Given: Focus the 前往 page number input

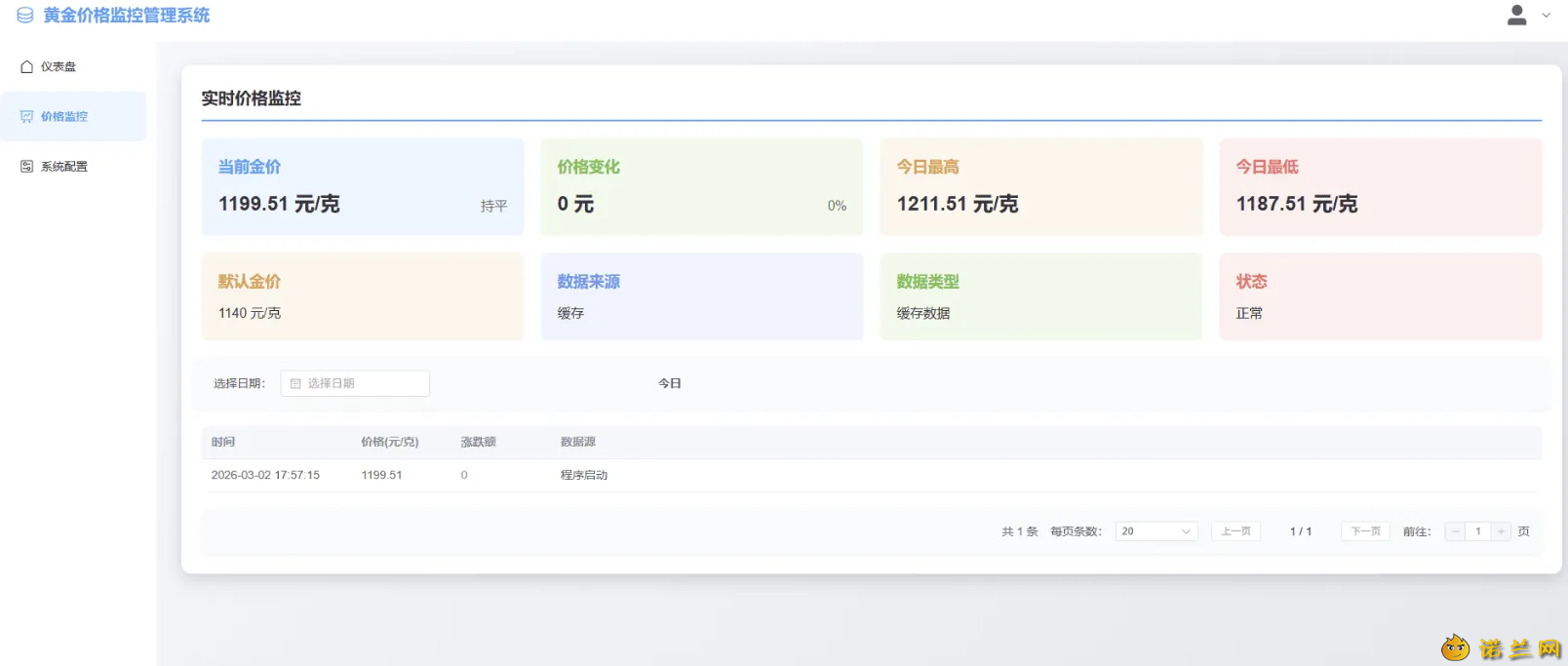Looking at the screenshot, I should (1478, 531).
